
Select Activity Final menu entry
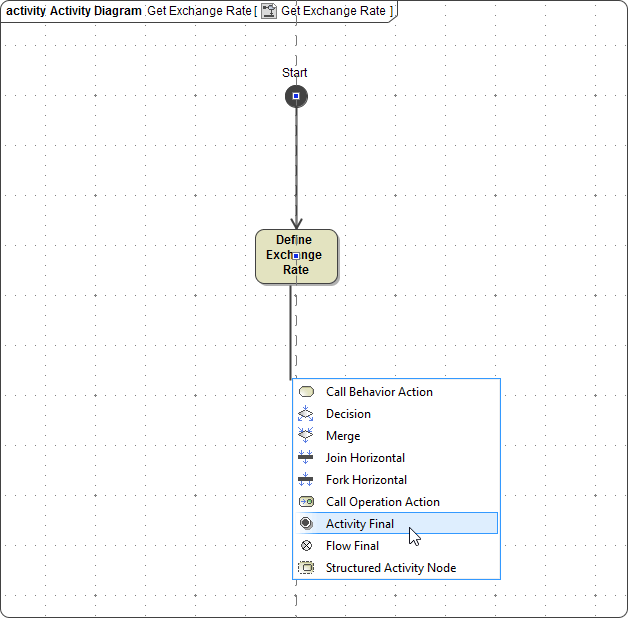click(x=360, y=524)
